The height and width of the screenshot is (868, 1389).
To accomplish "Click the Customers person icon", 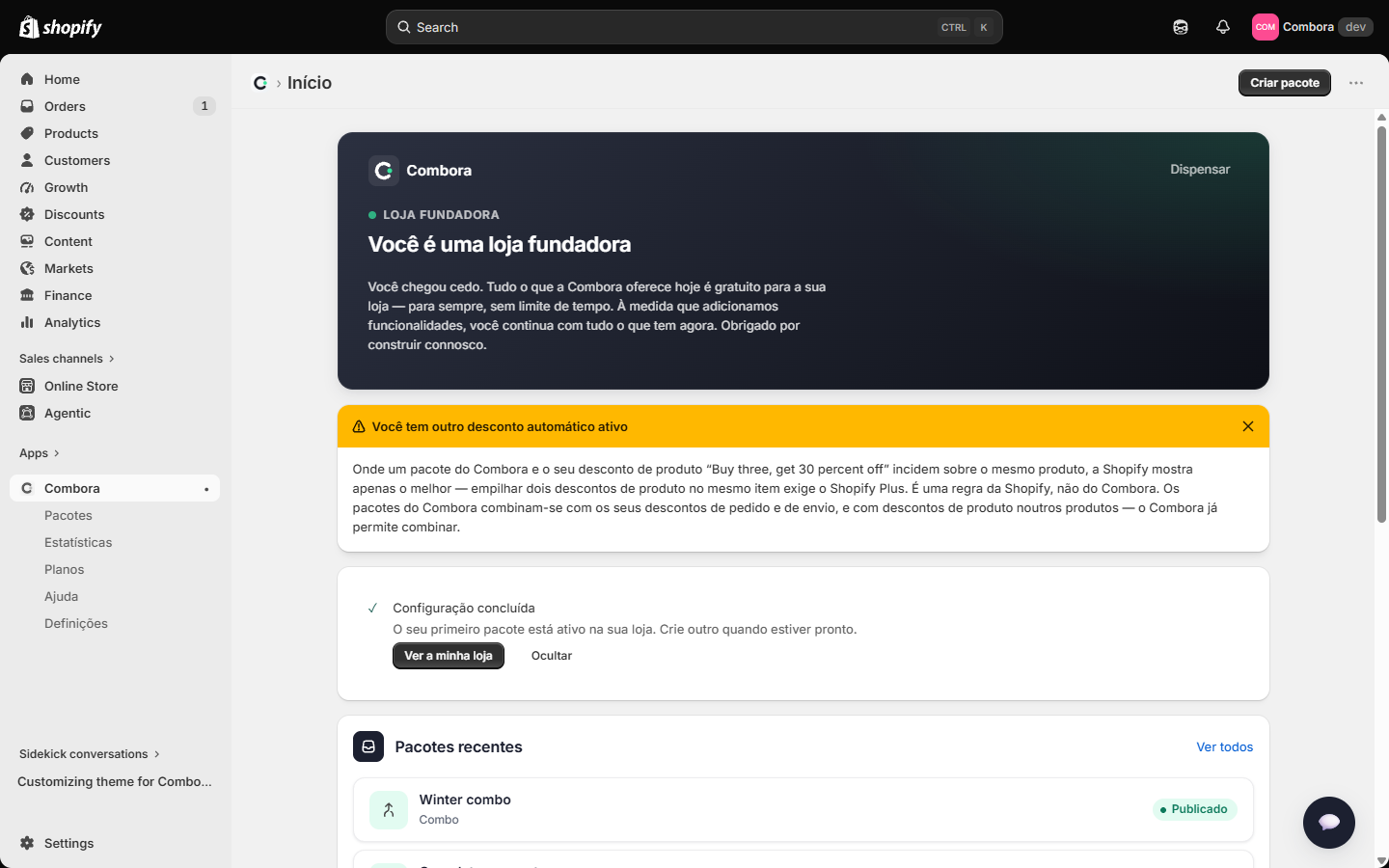I will [27, 160].
